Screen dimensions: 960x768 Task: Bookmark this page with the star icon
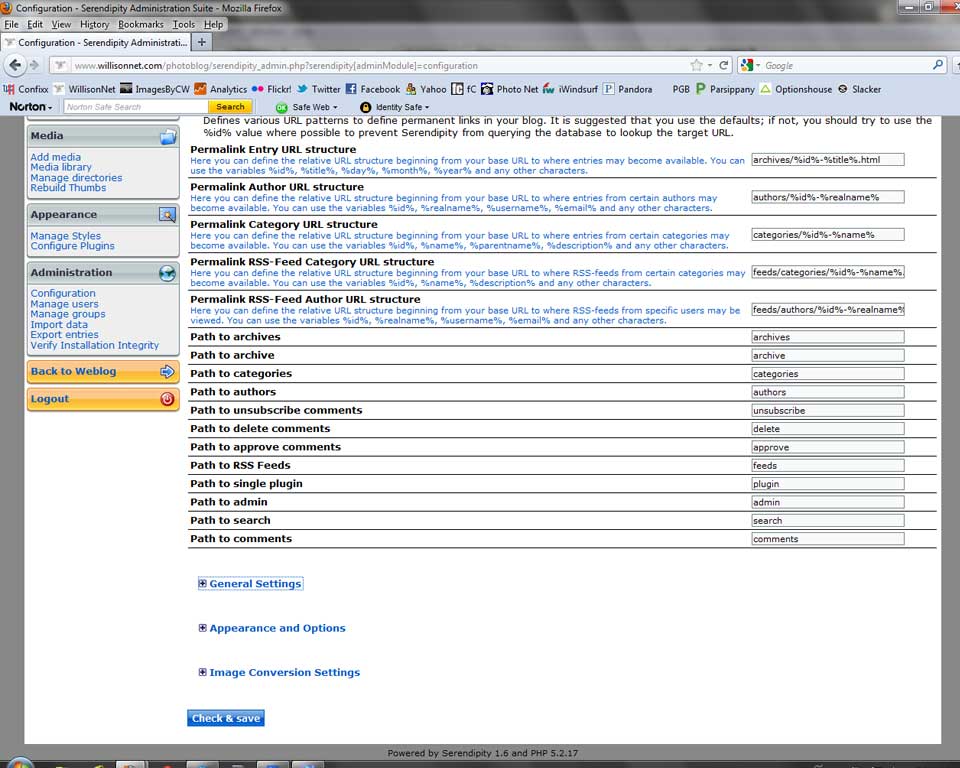[696, 65]
